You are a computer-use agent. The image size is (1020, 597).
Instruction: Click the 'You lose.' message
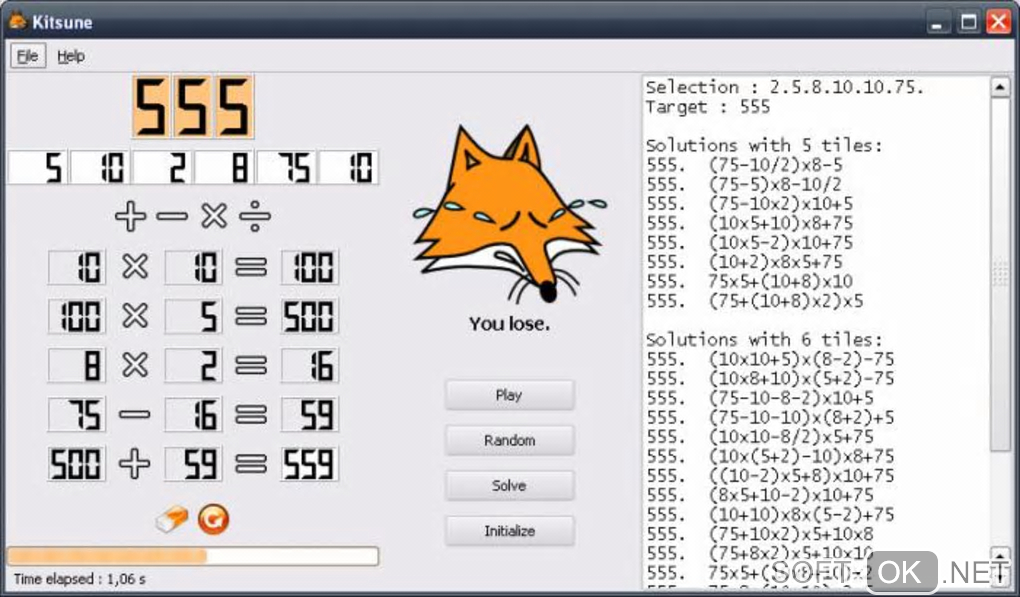509,324
